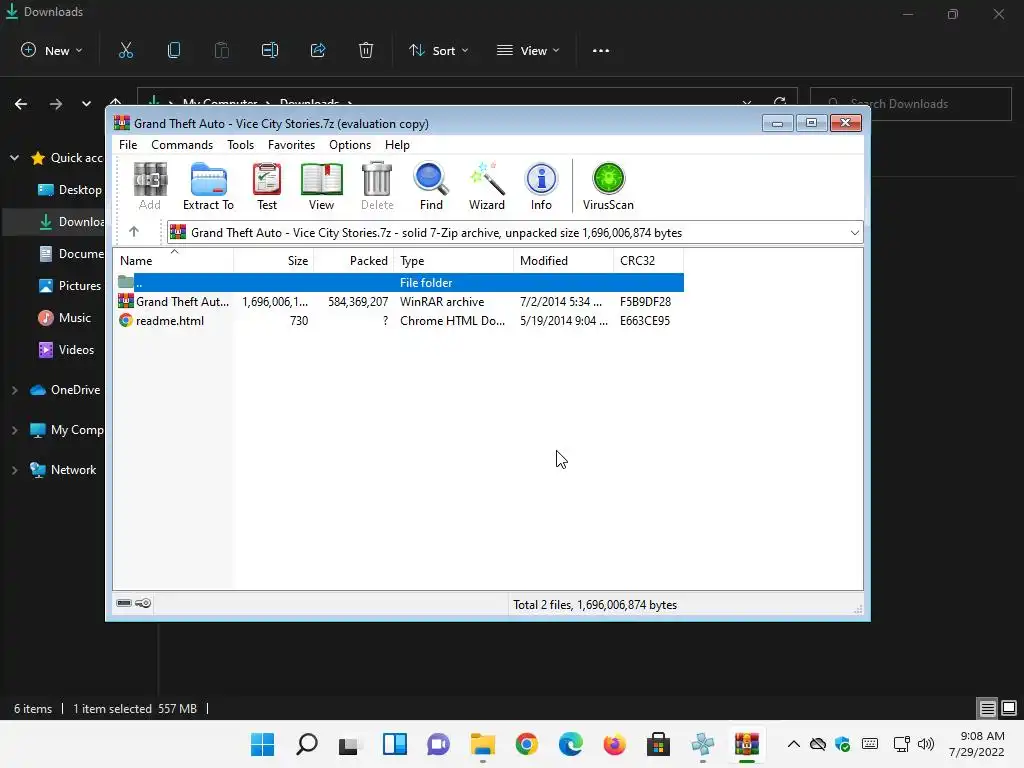Click the Copy icon in Explorer toolbar
This screenshot has width=1024, height=768.
tap(174, 50)
